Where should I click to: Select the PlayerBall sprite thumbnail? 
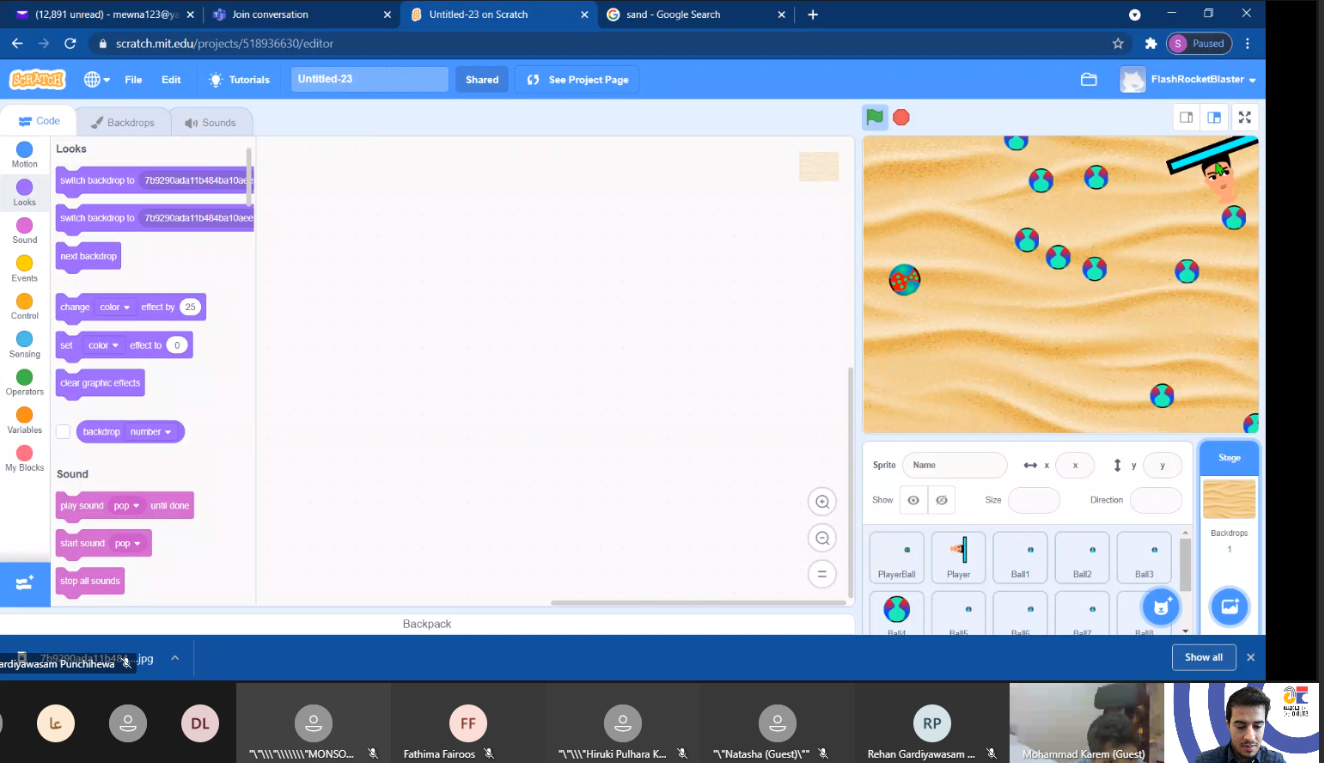[x=896, y=557]
